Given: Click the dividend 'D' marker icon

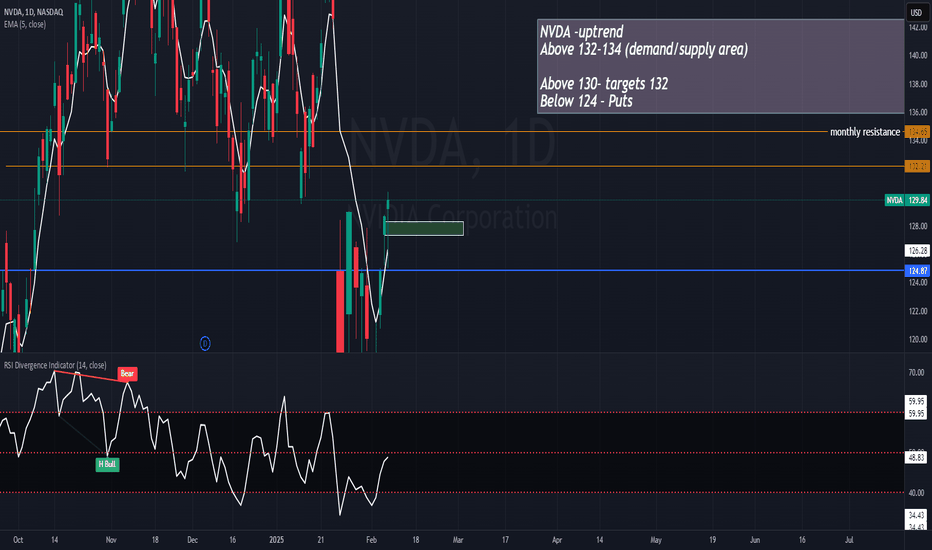Looking at the screenshot, I should coord(204,343).
